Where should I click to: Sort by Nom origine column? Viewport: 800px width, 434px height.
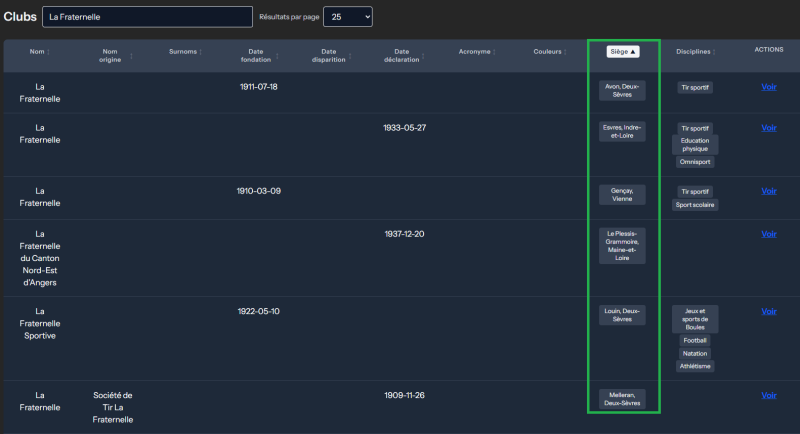113,56
